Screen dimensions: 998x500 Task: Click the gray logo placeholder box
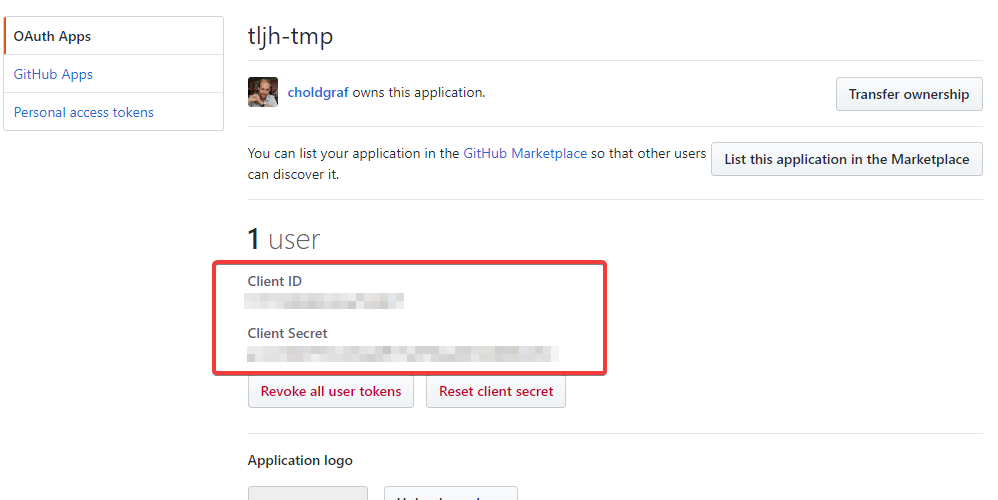(x=308, y=493)
